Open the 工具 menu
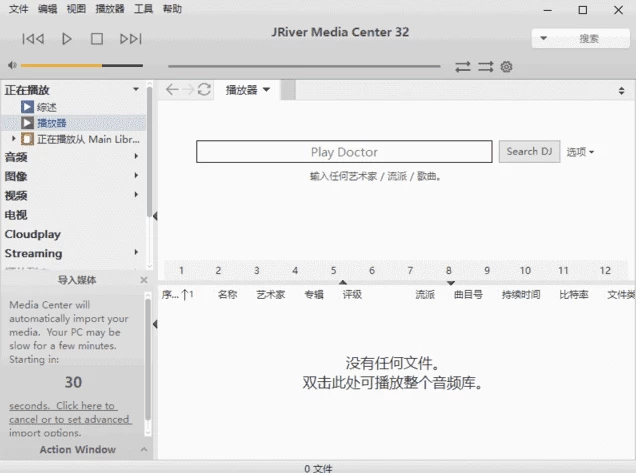 point(143,9)
